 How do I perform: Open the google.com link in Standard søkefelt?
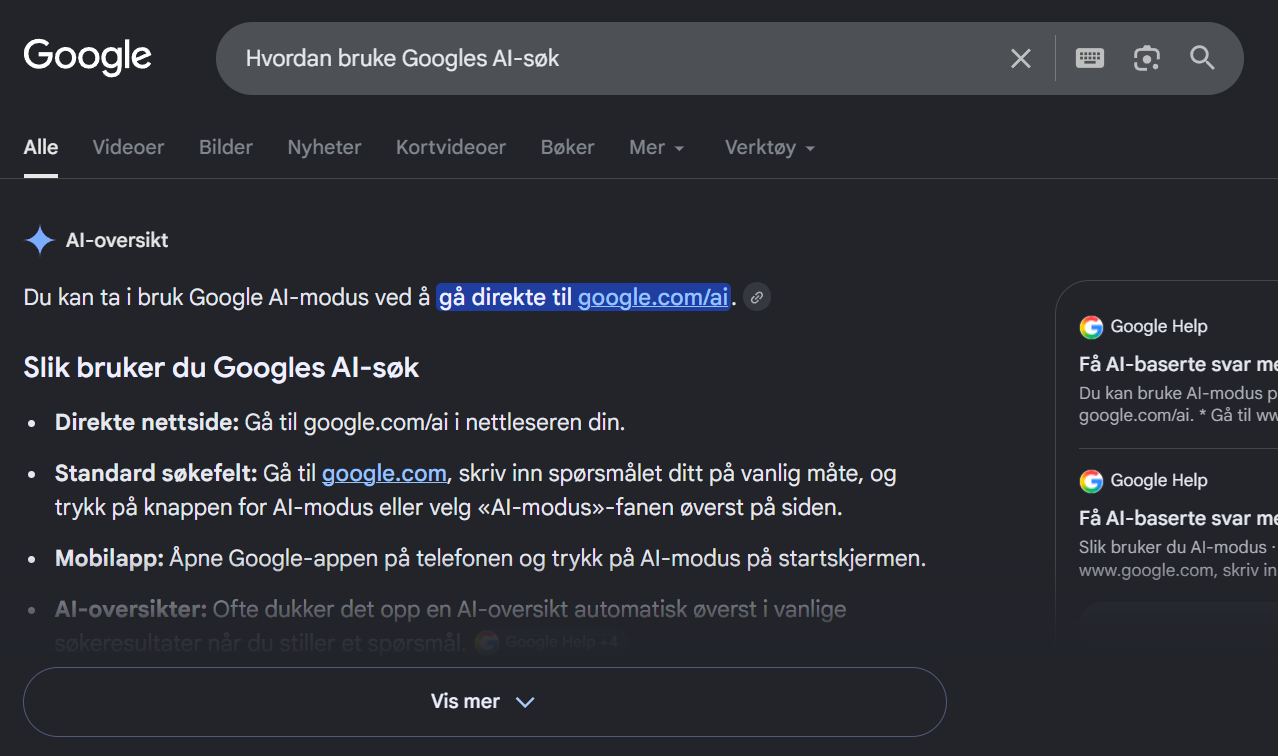click(x=384, y=472)
